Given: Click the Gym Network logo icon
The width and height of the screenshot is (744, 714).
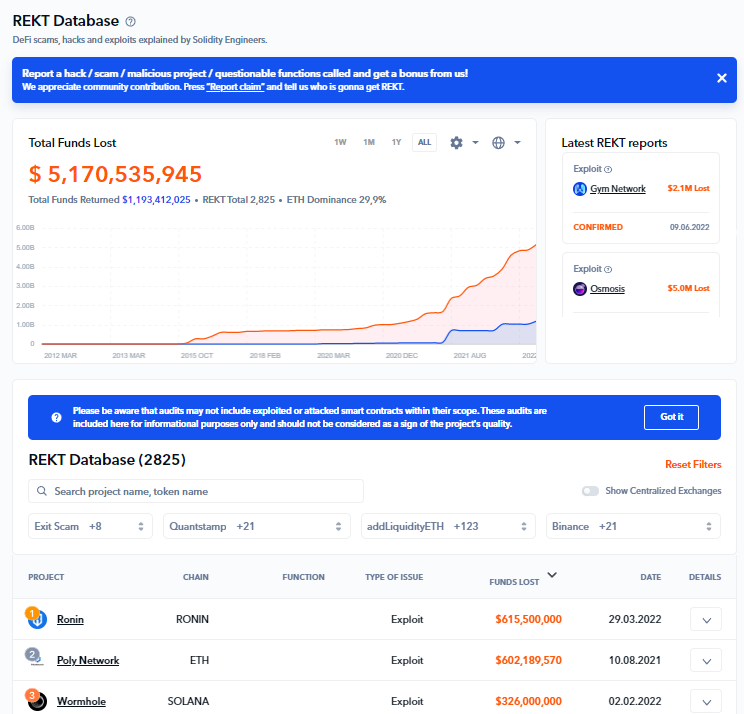Looking at the screenshot, I should 580,189.
